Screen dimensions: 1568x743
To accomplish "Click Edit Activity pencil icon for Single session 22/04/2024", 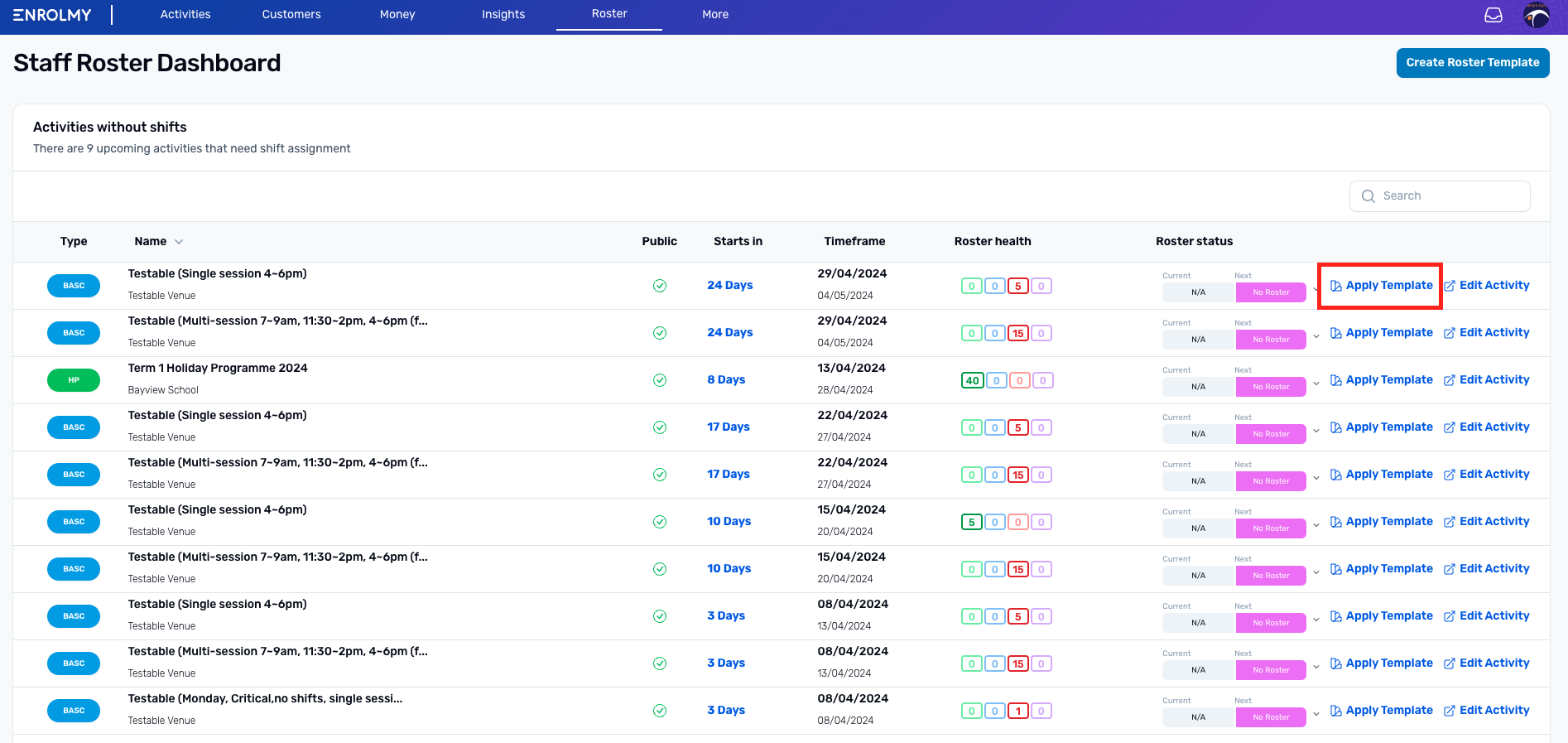I will pos(1450,427).
